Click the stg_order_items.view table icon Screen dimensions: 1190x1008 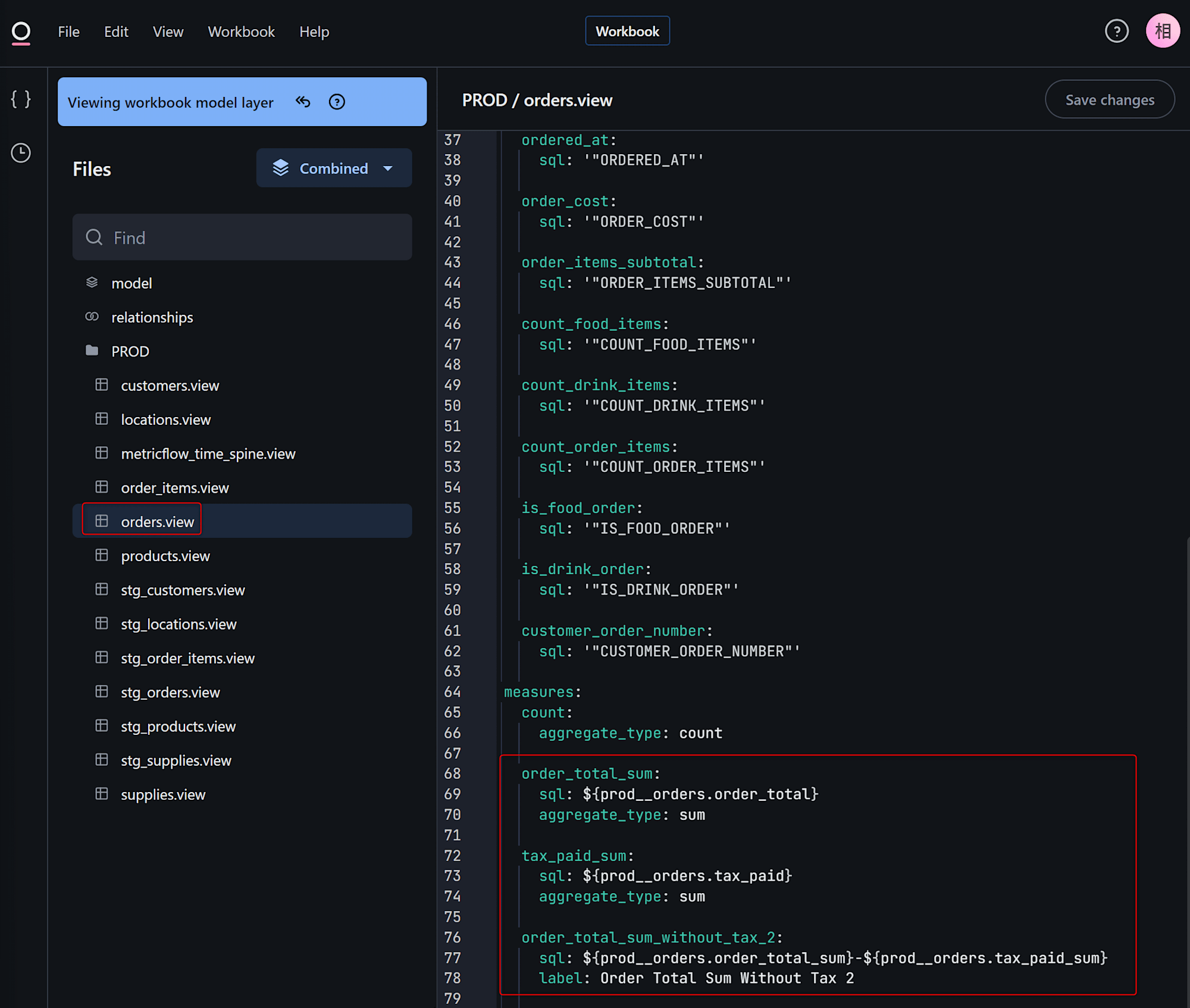(102, 658)
